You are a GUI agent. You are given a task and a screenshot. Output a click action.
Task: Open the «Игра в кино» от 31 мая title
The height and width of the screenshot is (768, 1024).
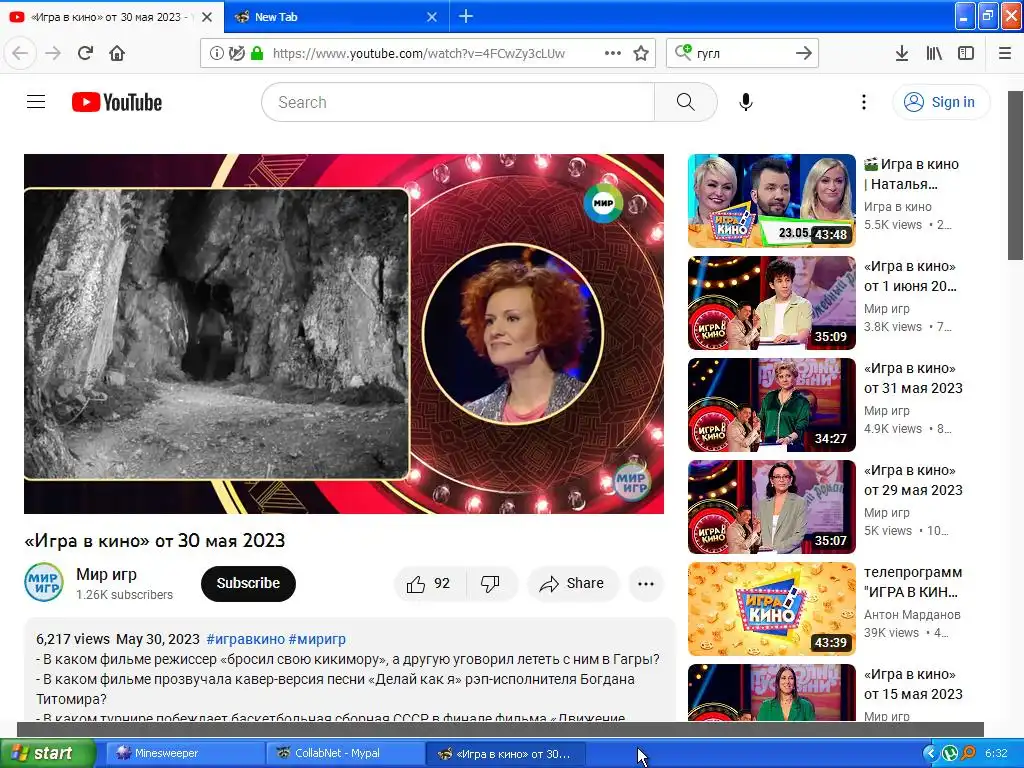click(x=913, y=378)
